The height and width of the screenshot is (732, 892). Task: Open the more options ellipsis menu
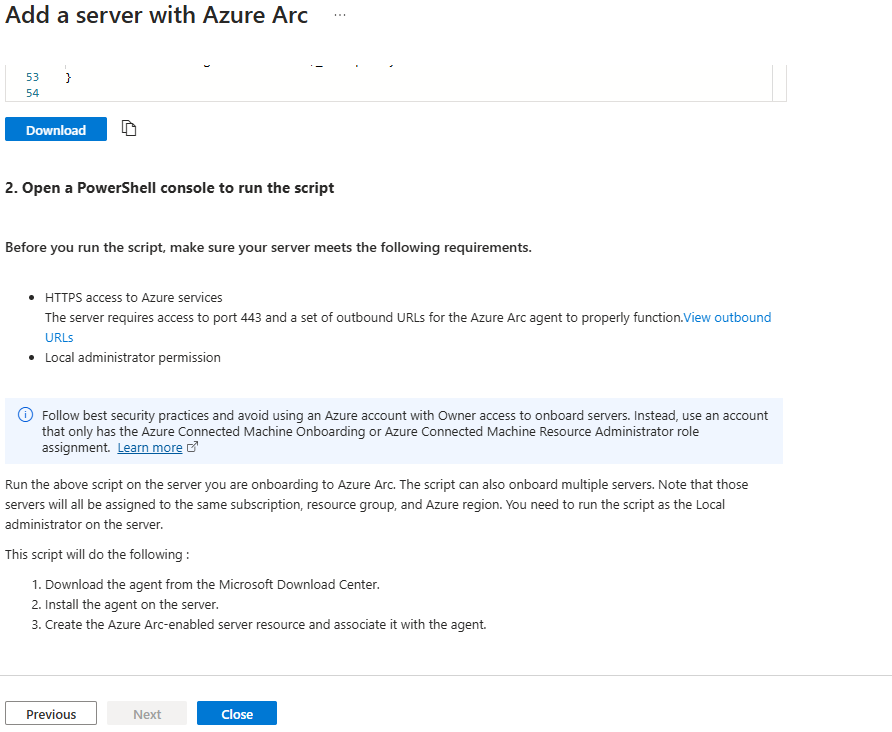click(340, 16)
